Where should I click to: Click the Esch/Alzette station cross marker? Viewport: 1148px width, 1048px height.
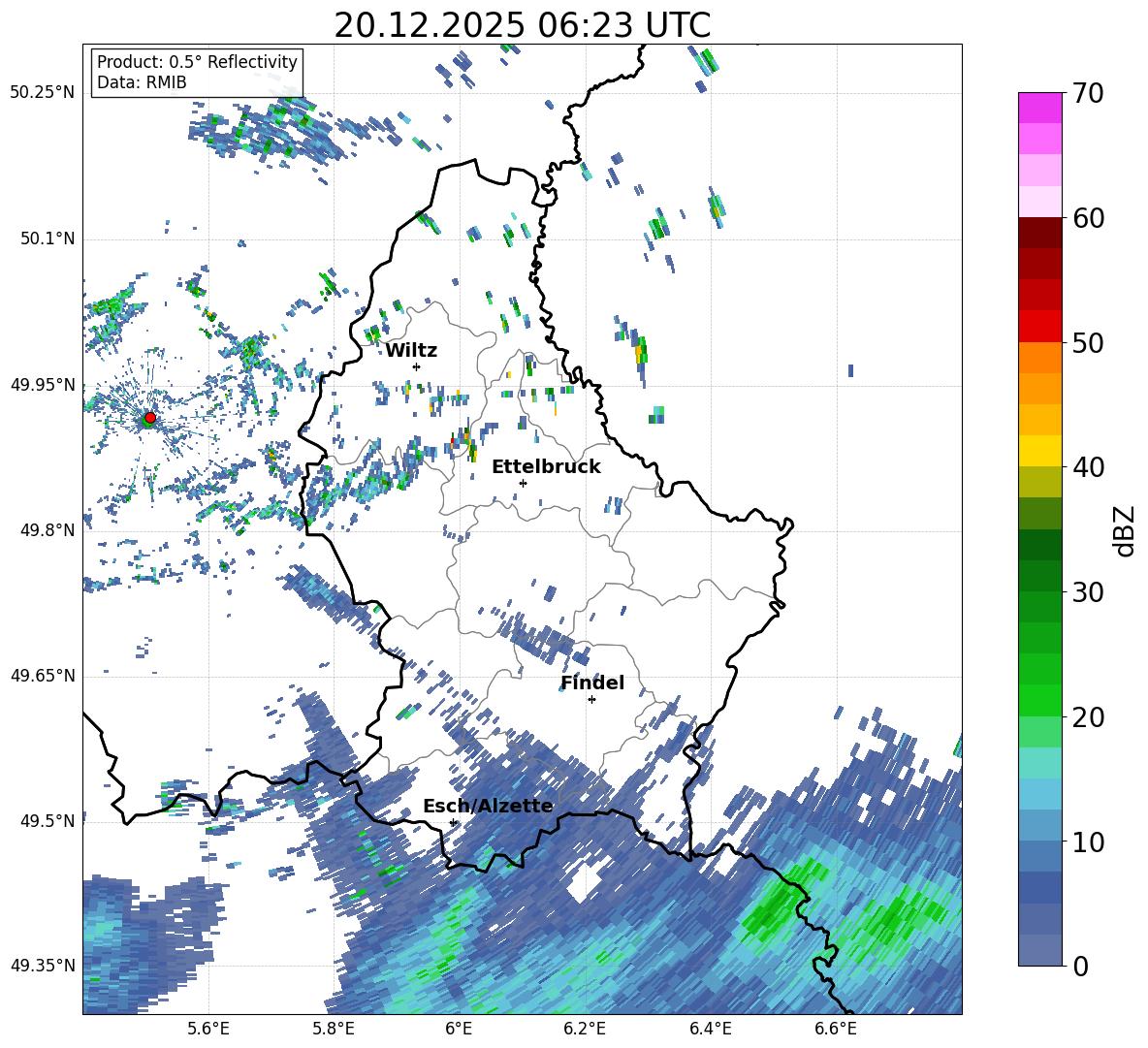pos(453,822)
